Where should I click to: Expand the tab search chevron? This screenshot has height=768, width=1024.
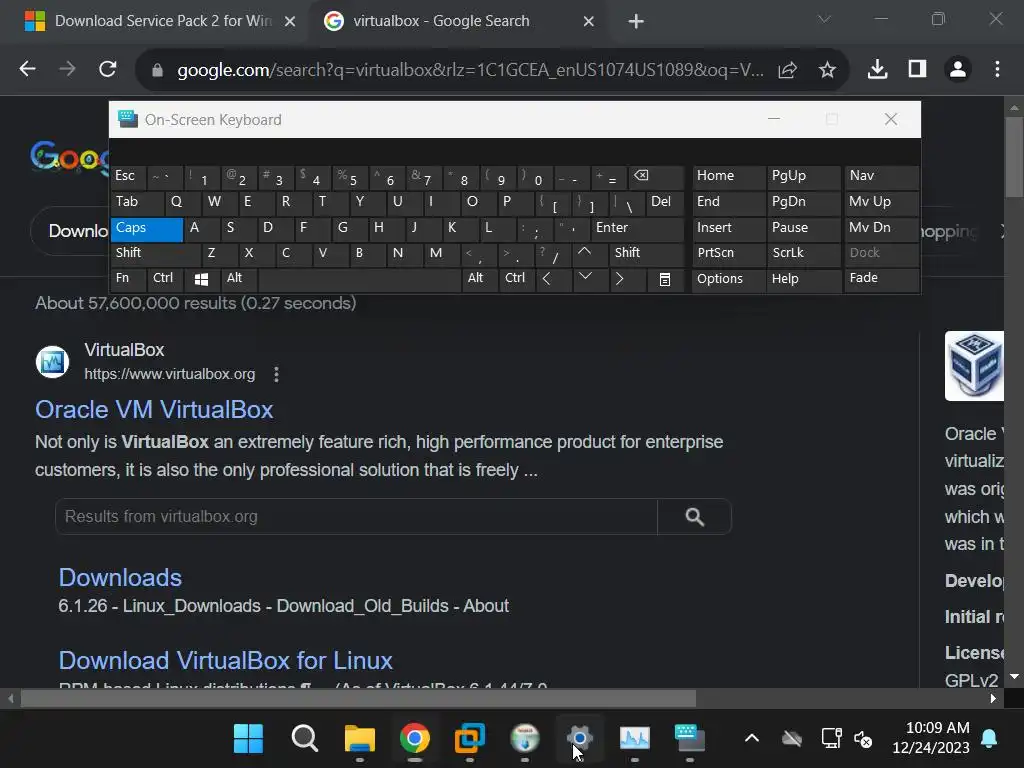(x=824, y=20)
